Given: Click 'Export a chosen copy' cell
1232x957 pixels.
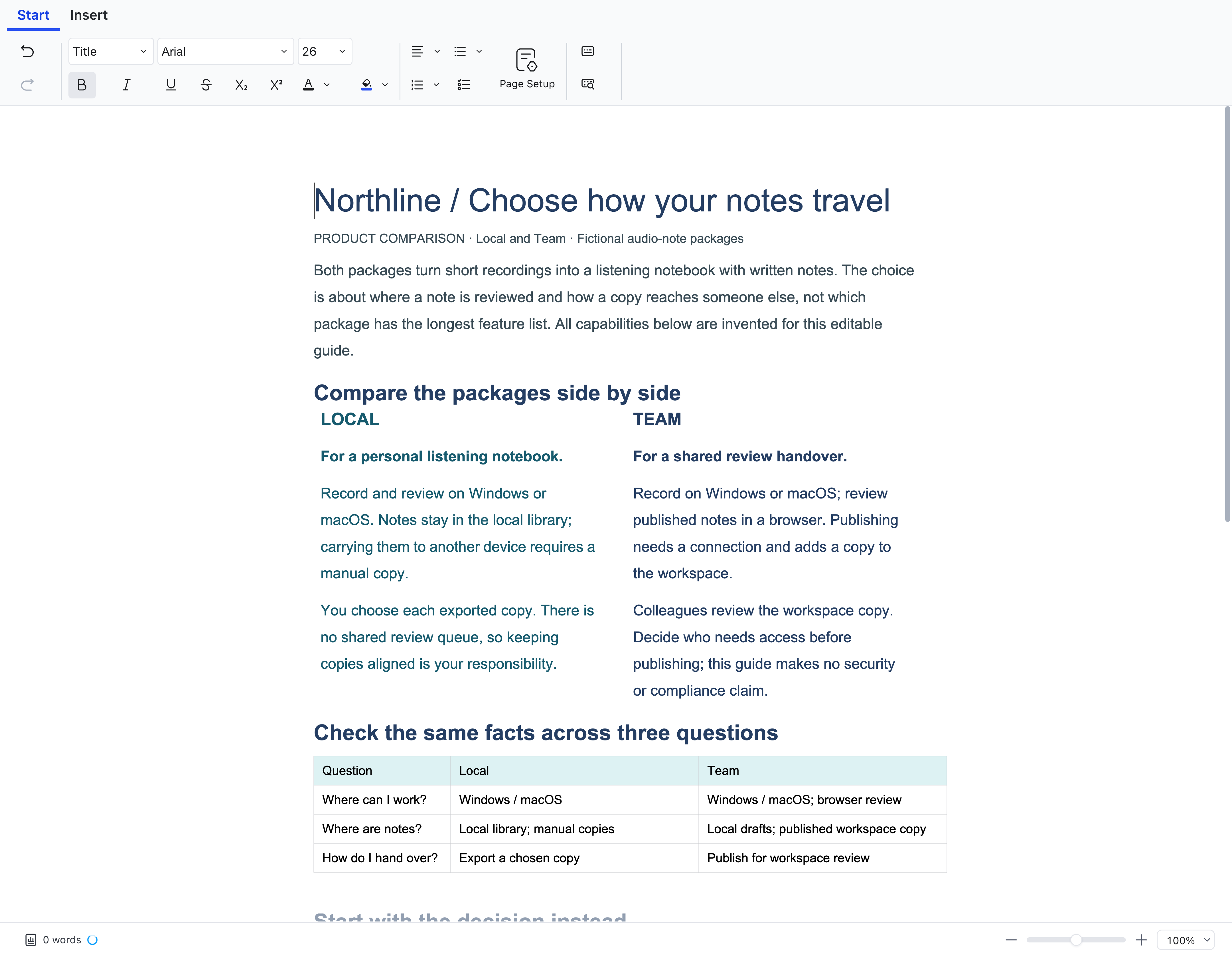Looking at the screenshot, I should tap(574, 858).
